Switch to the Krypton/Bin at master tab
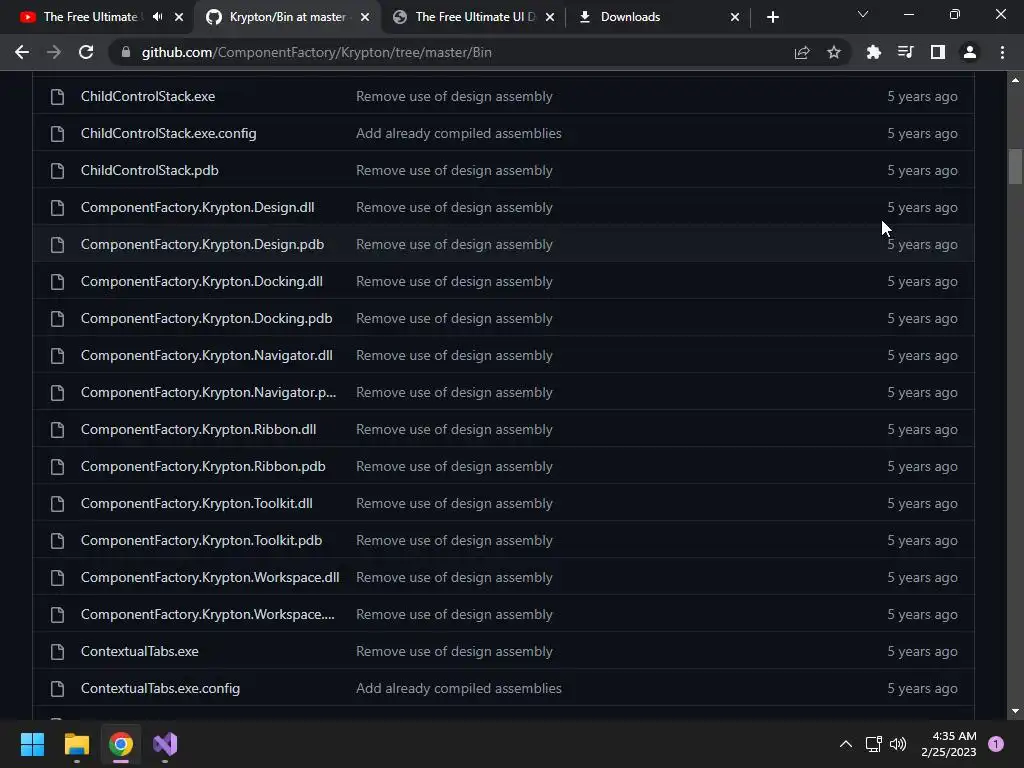 tap(287, 17)
